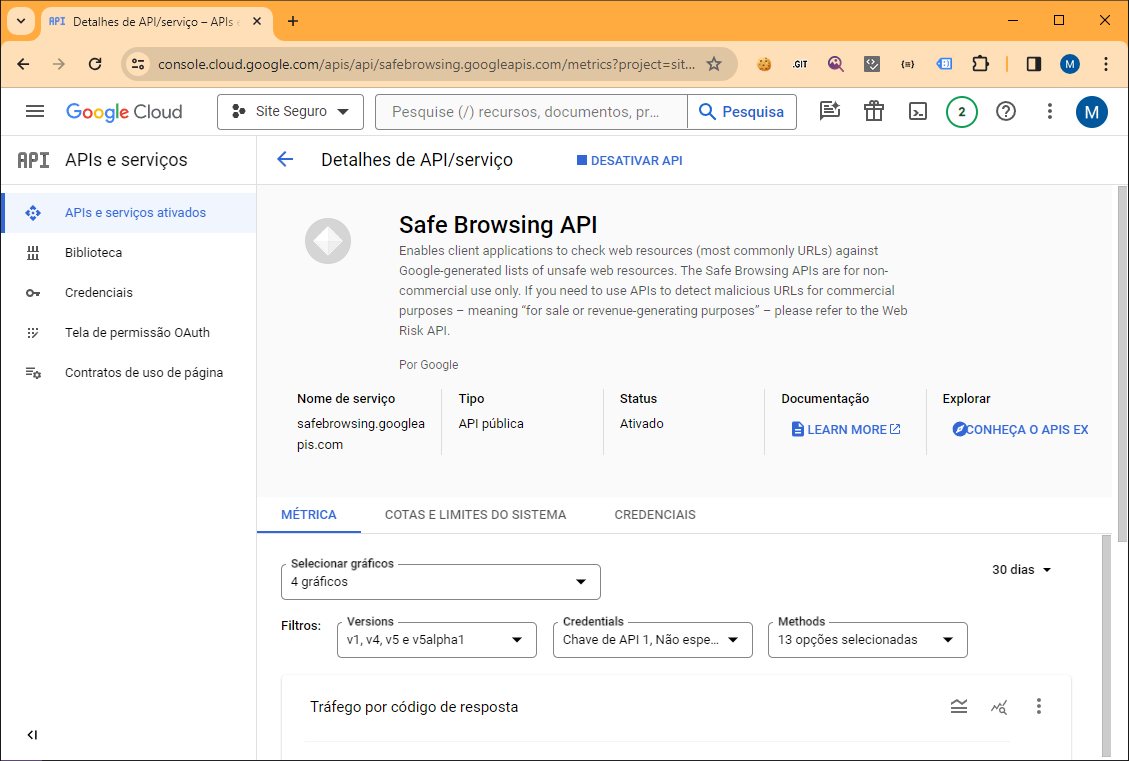This screenshot has width=1129, height=761.
Task: Open the Gemini AI chat icon
Action: tap(829, 111)
